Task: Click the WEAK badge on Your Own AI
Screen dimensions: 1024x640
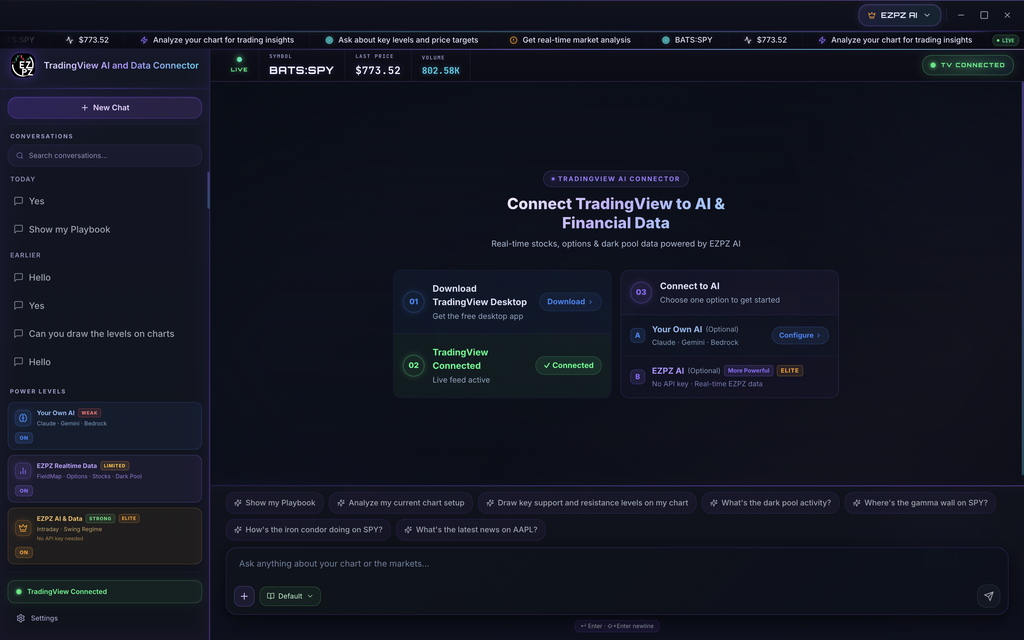Action: coord(89,413)
